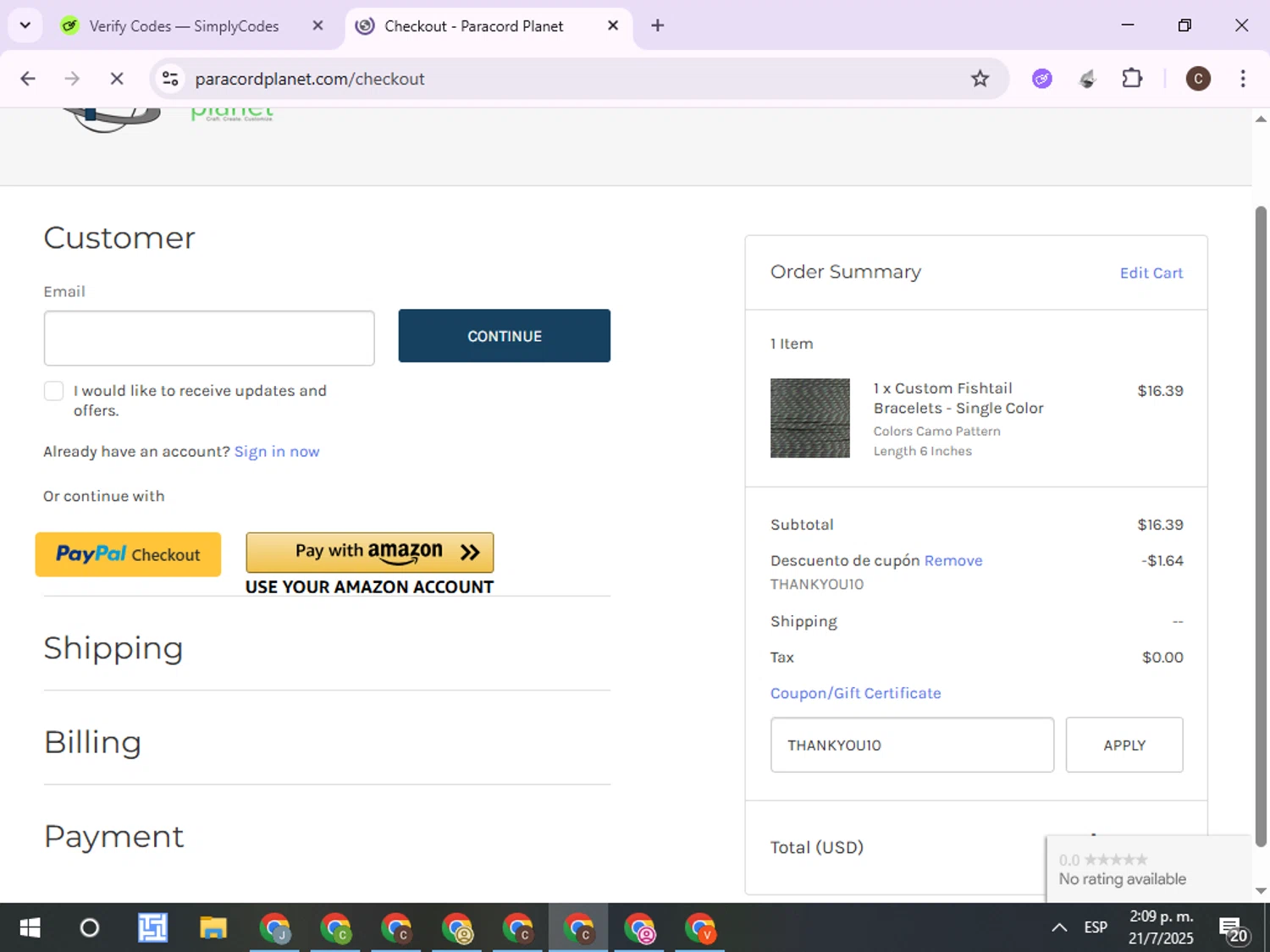Select the Checkout - Paracord Planet tab
The image size is (1270, 952).
click(474, 26)
